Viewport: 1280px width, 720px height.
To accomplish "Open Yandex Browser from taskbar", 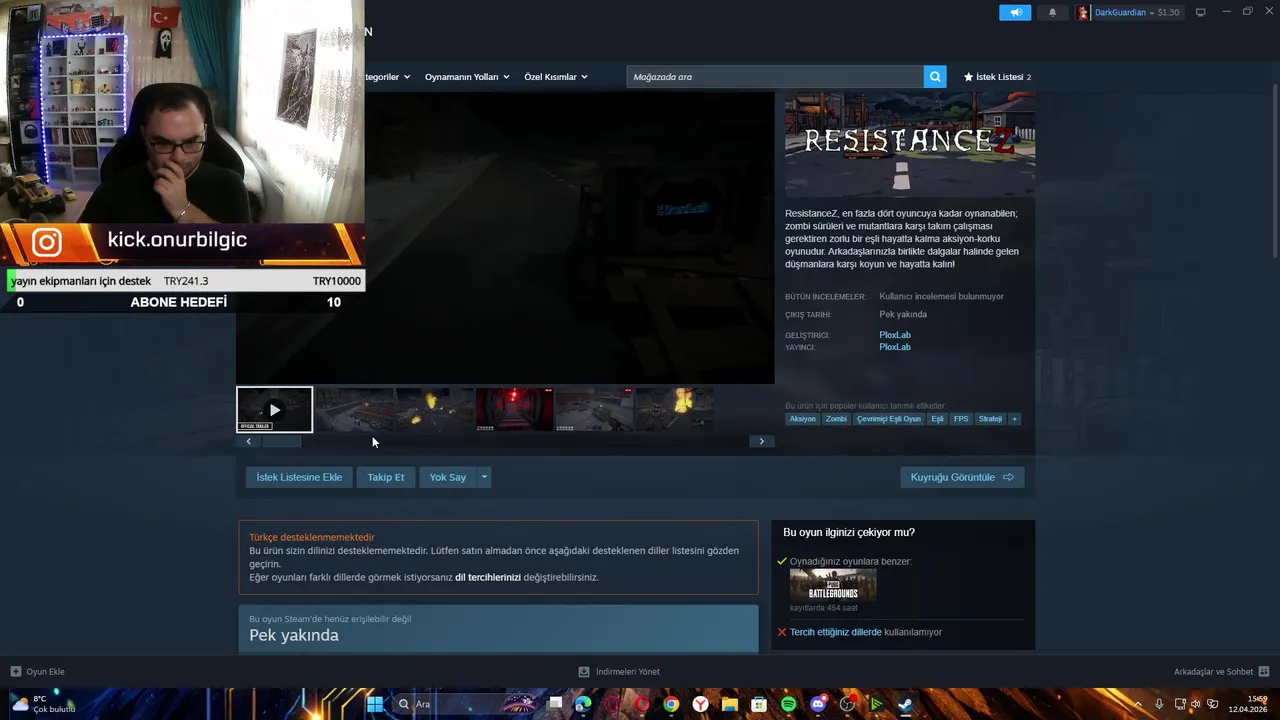I will coord(701,704).
